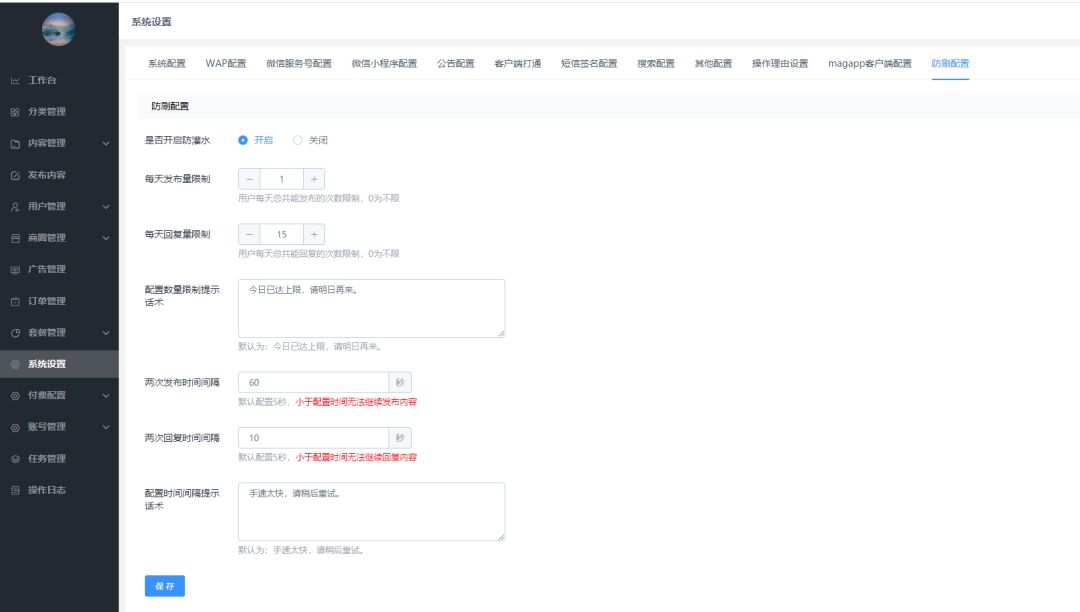Click the limit prompt message textarea
Image resolution: width=1080 pixels, height=612 pixels.
[371, 307]
